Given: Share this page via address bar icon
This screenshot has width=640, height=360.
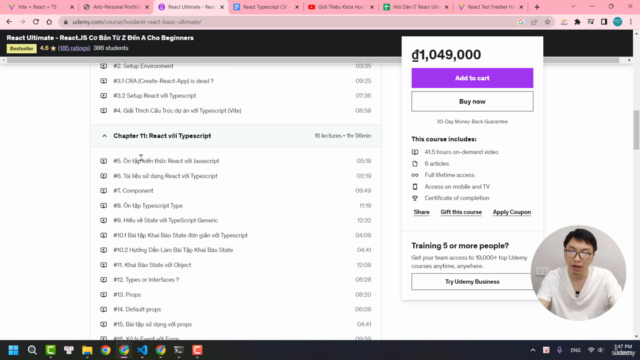Looking at the screenshot, I should [x=534, y=22].
